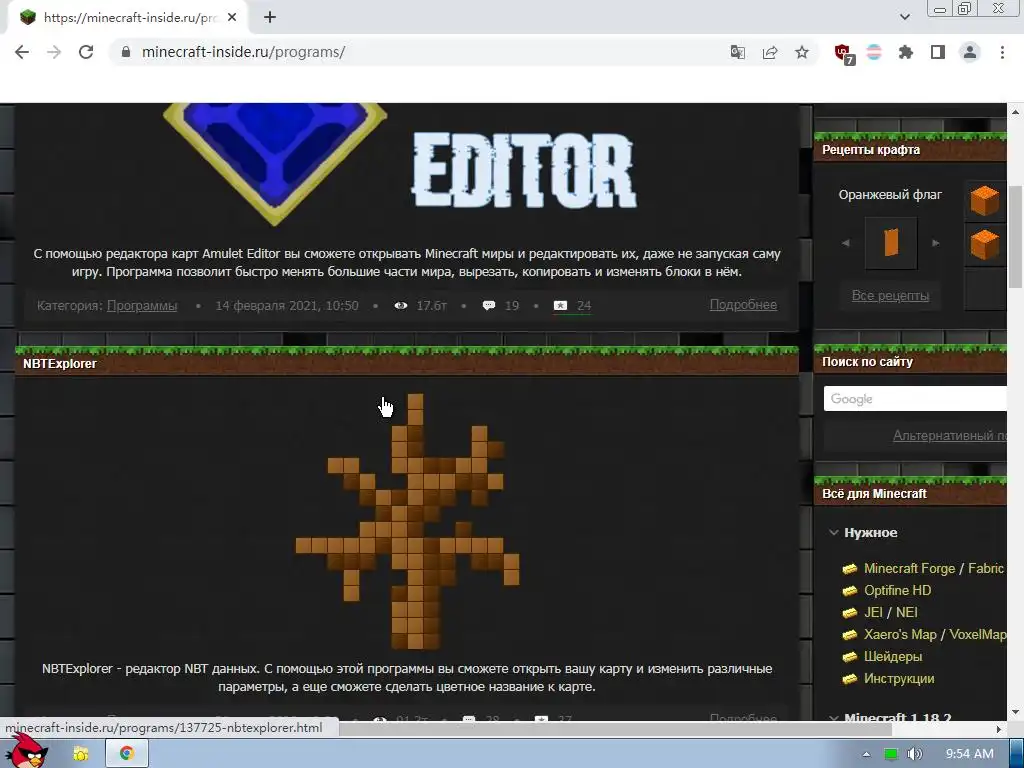Toggle the browser side panel

(938, 52)
